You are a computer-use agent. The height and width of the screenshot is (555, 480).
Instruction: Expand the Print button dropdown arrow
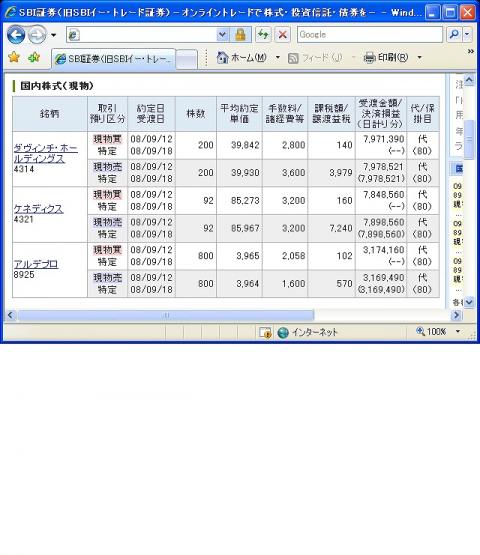pos(419,57)
